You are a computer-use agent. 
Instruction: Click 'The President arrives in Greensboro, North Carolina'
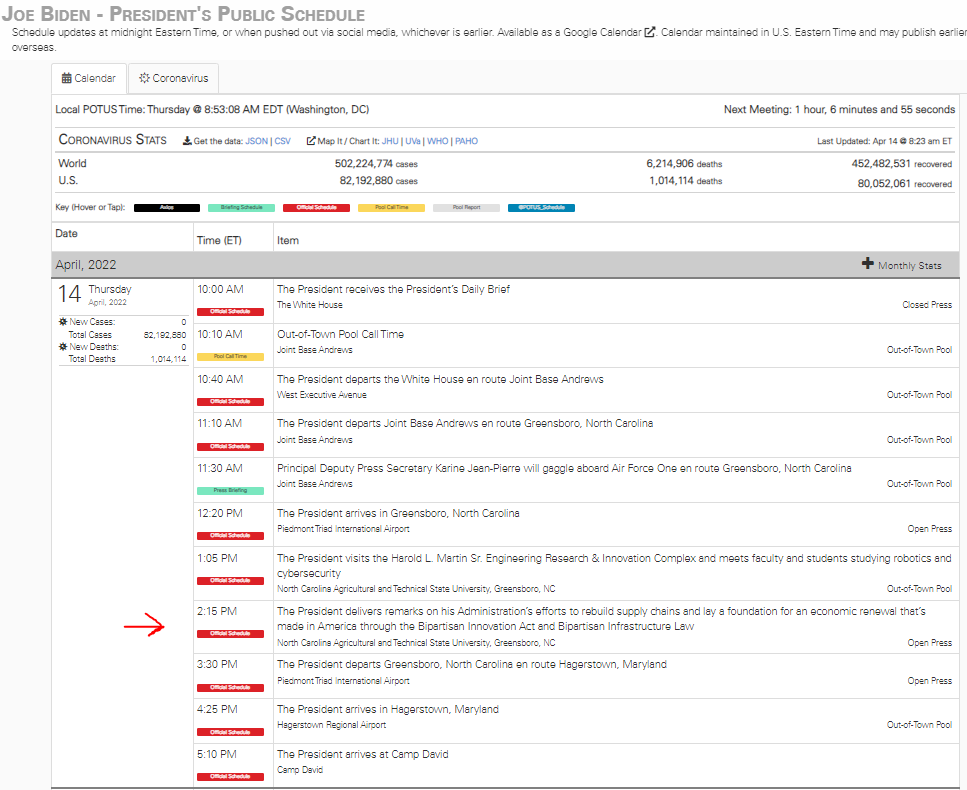point(398,513)
